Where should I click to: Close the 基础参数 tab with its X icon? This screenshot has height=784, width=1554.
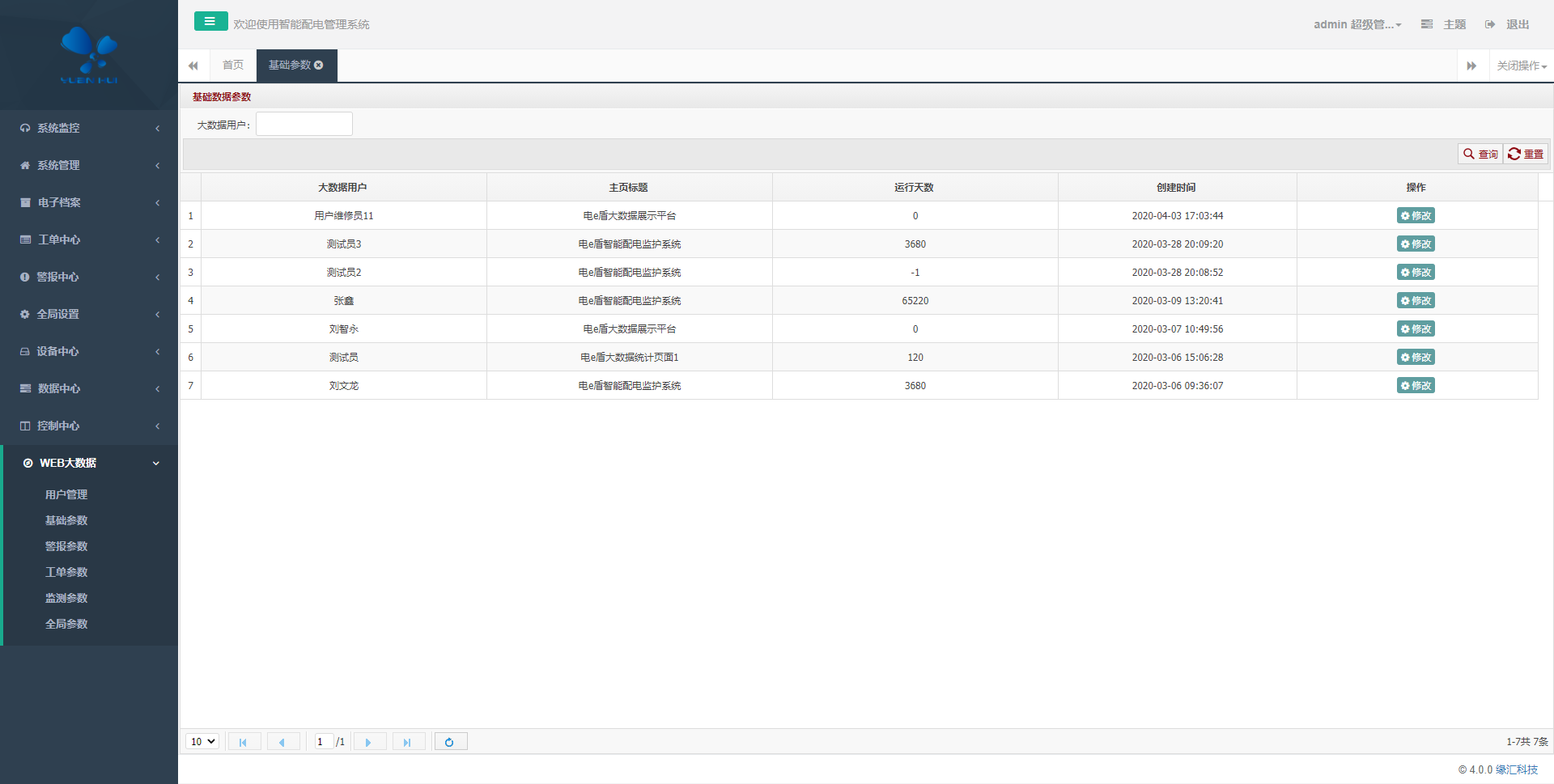pyautogui.click(x=319, y=66)
